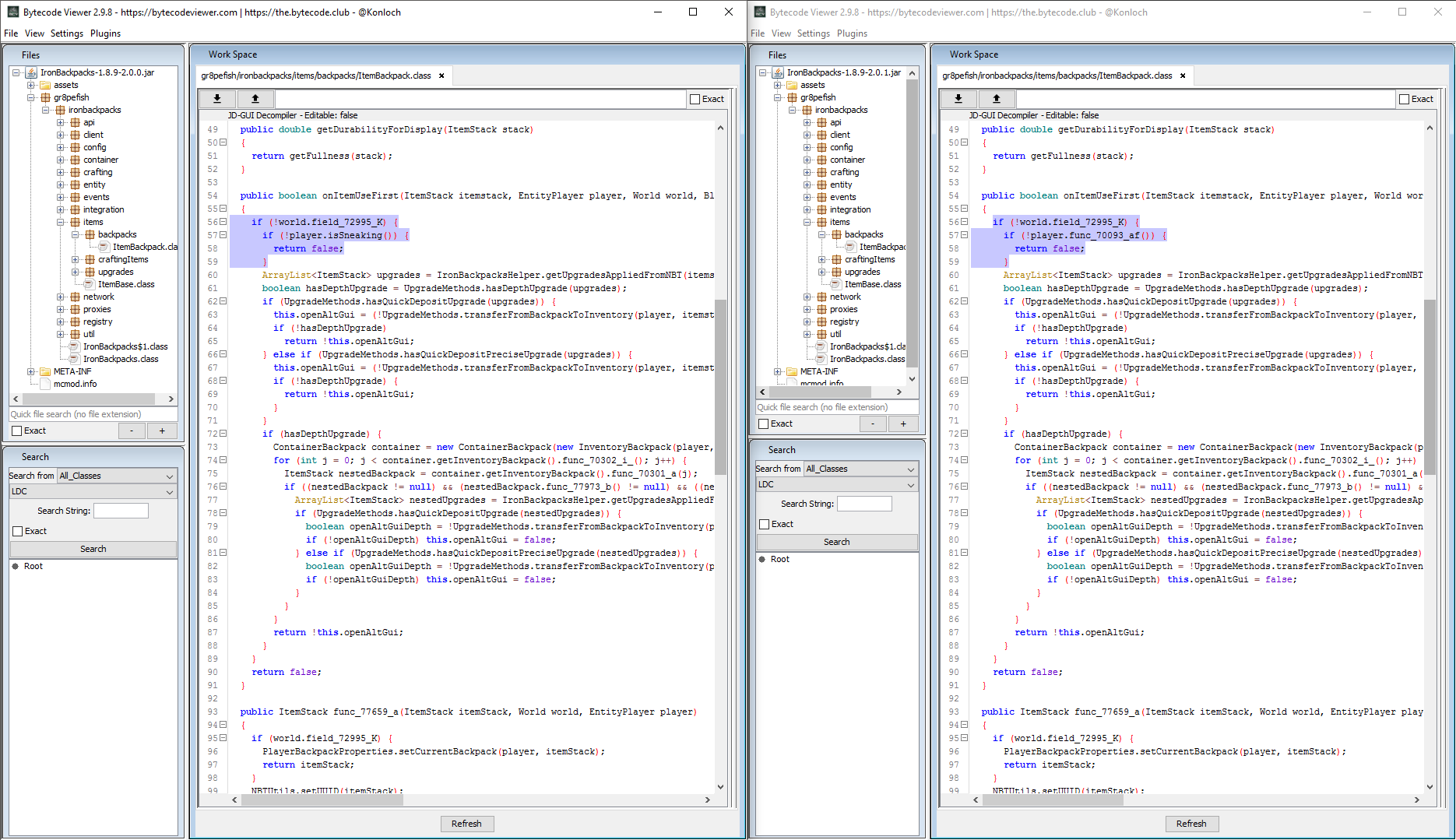Toggle Exact checkbox in left workspace toolbar

(695, 99)
